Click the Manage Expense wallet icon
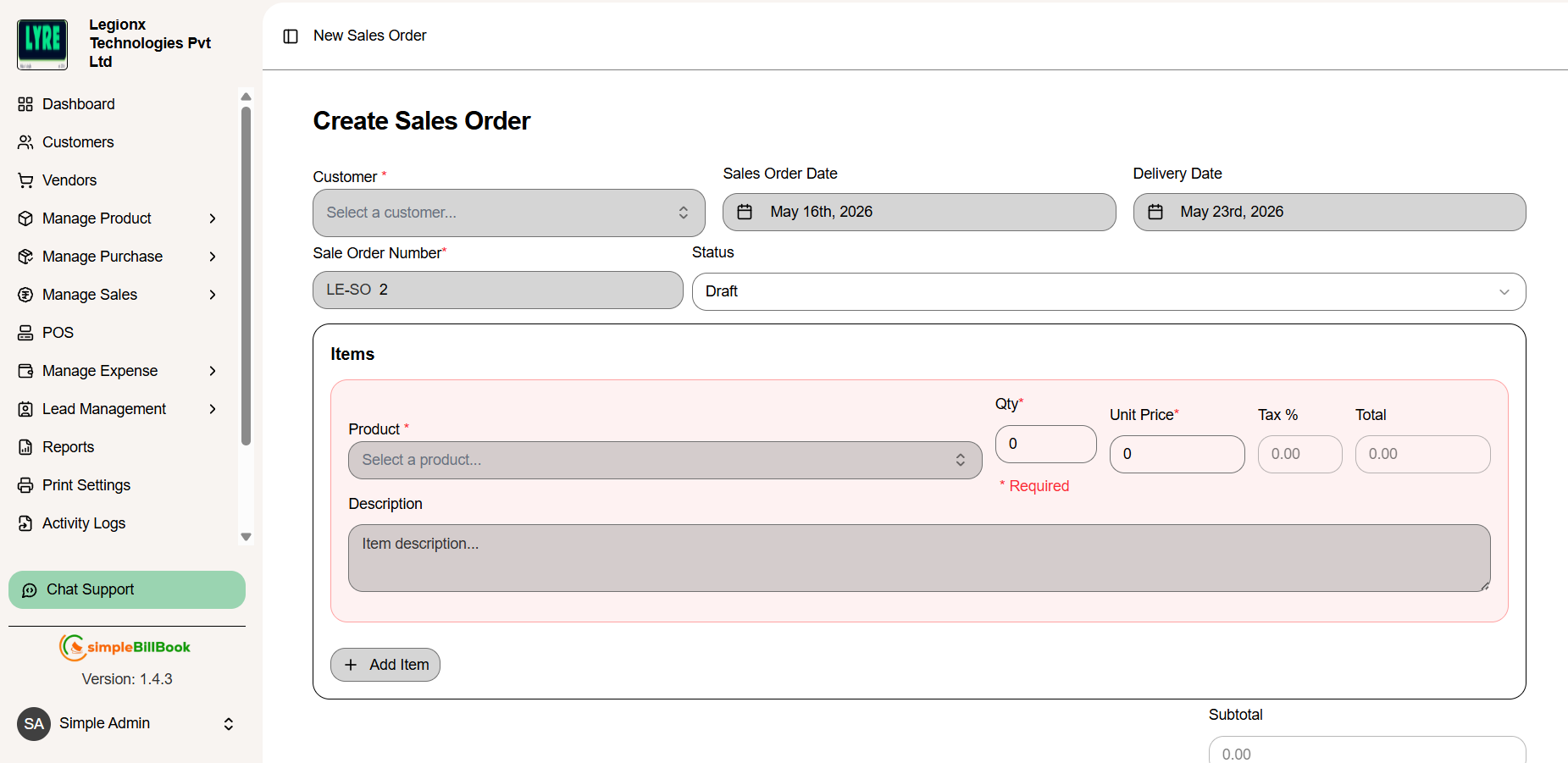The width and height of the screenshot is (1568, 763). [x=25, y=371]
